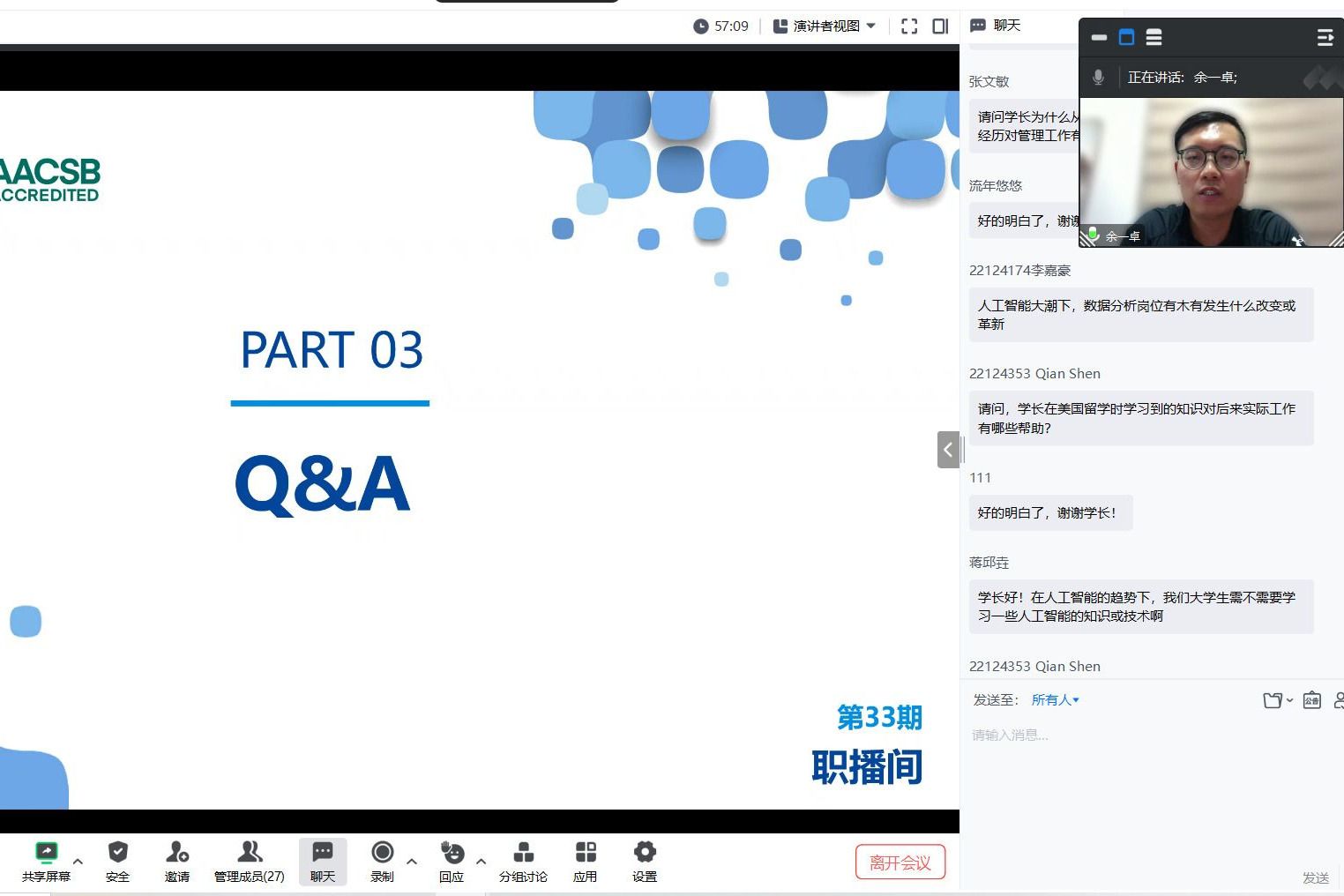Screen dimensions: 1344x896
Task: Expand the 演讲者视图 view dropdown
Action: click(x=825, y=26)
